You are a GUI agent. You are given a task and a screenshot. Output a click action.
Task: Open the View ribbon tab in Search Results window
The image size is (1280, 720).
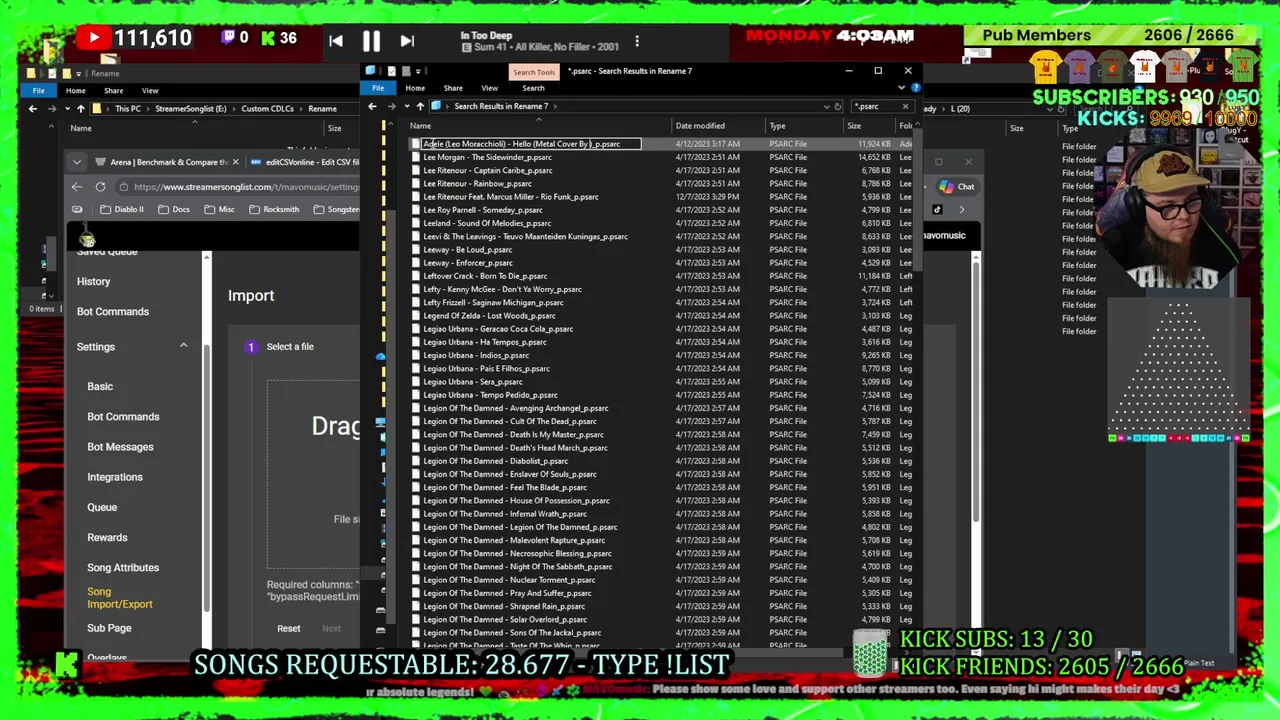(x=489, y=88)
